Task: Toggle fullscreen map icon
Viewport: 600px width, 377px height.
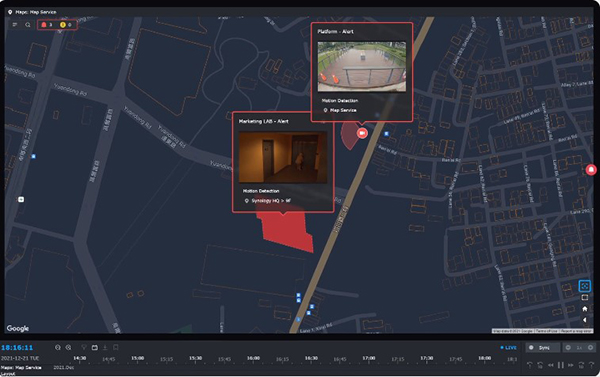Action: pos(584,297)
